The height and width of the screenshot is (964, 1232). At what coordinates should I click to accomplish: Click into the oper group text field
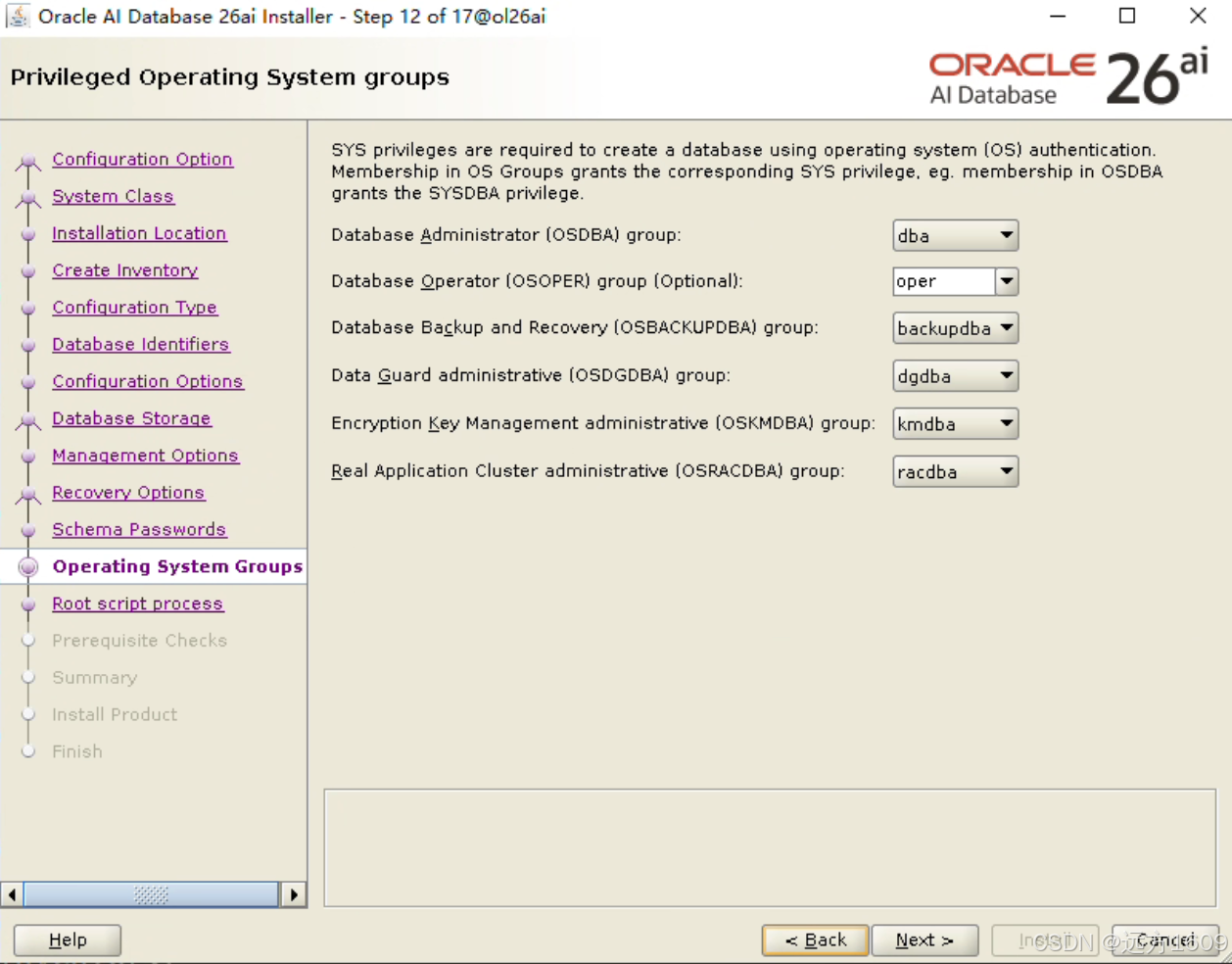(x=944, y=281)
